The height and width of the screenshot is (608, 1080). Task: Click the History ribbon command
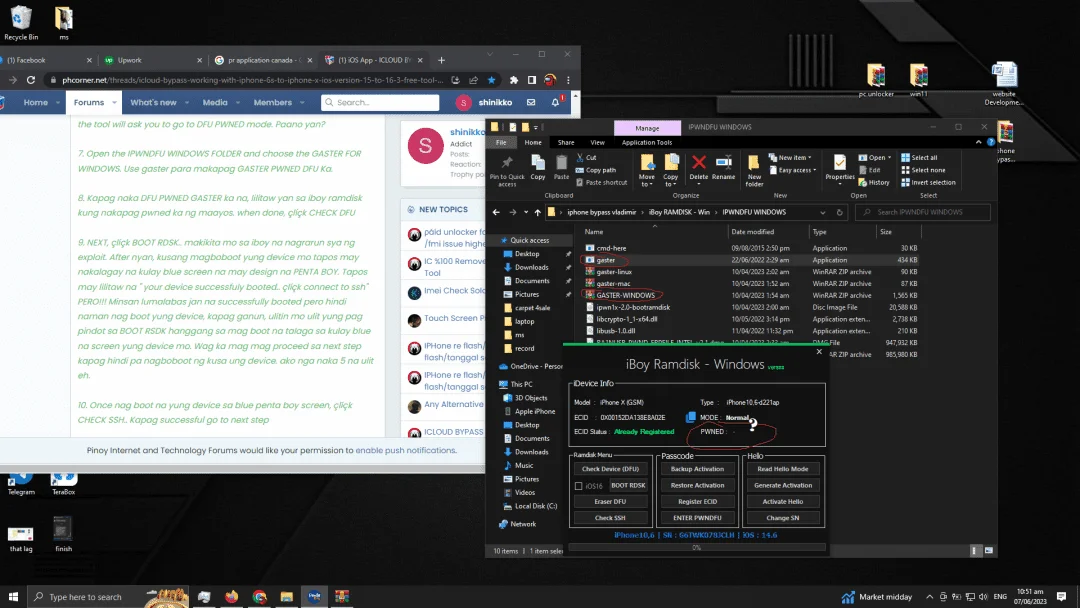point(874,182)
